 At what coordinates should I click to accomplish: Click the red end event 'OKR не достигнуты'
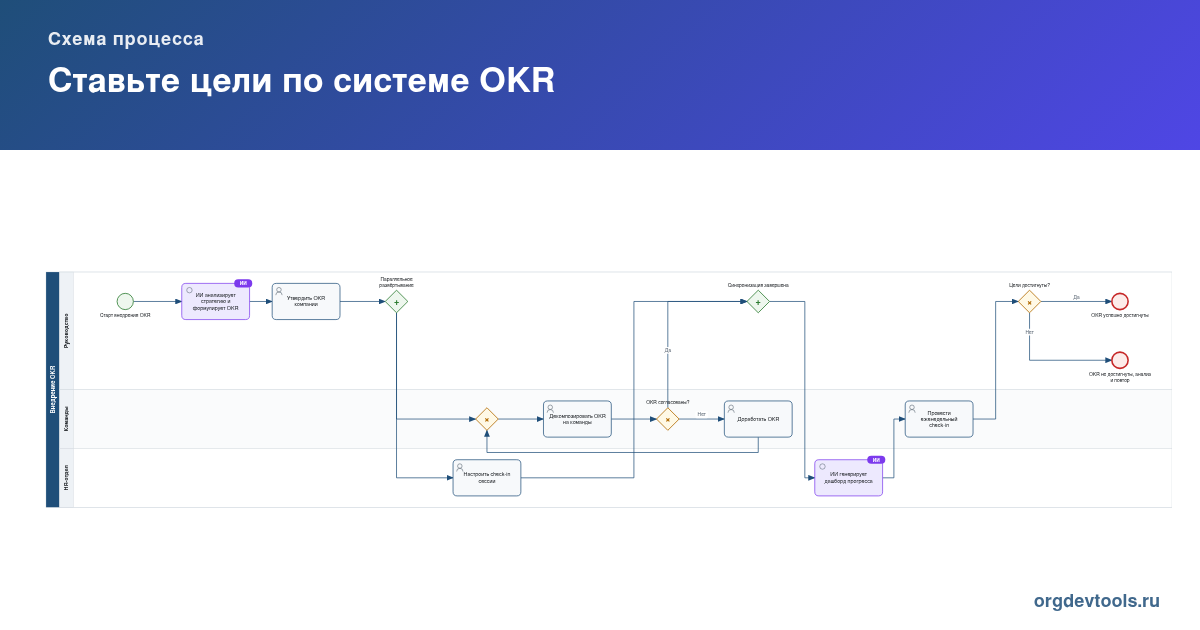click(x=1120, y=360)
